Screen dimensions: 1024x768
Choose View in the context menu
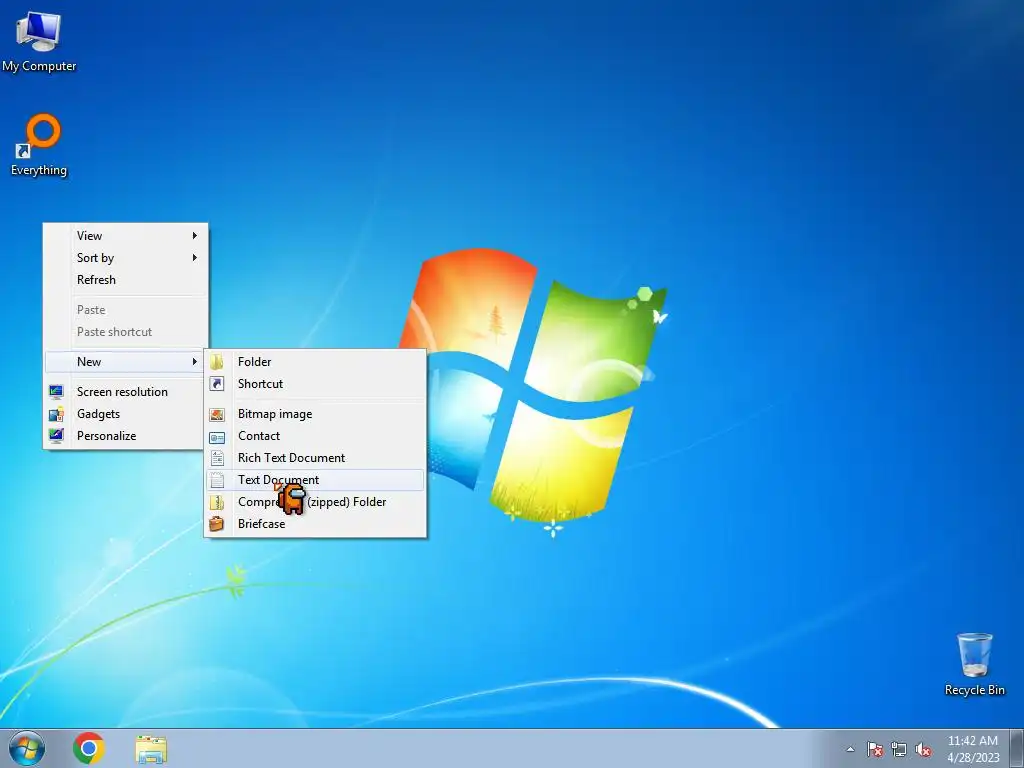125,236
